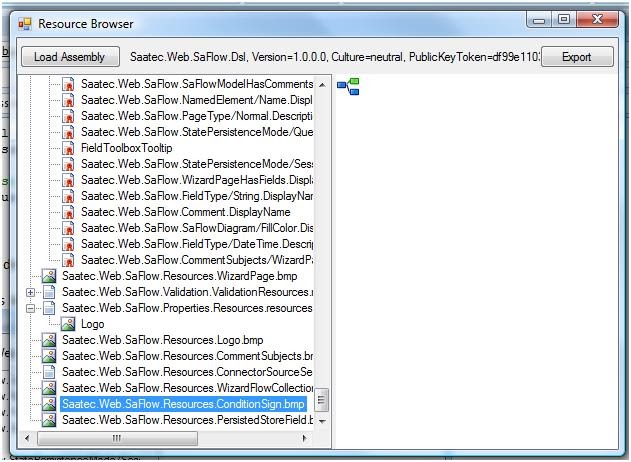
Task: Click image icon next to Resources.CommentSubjects
Action: click(x=49, y=356)
